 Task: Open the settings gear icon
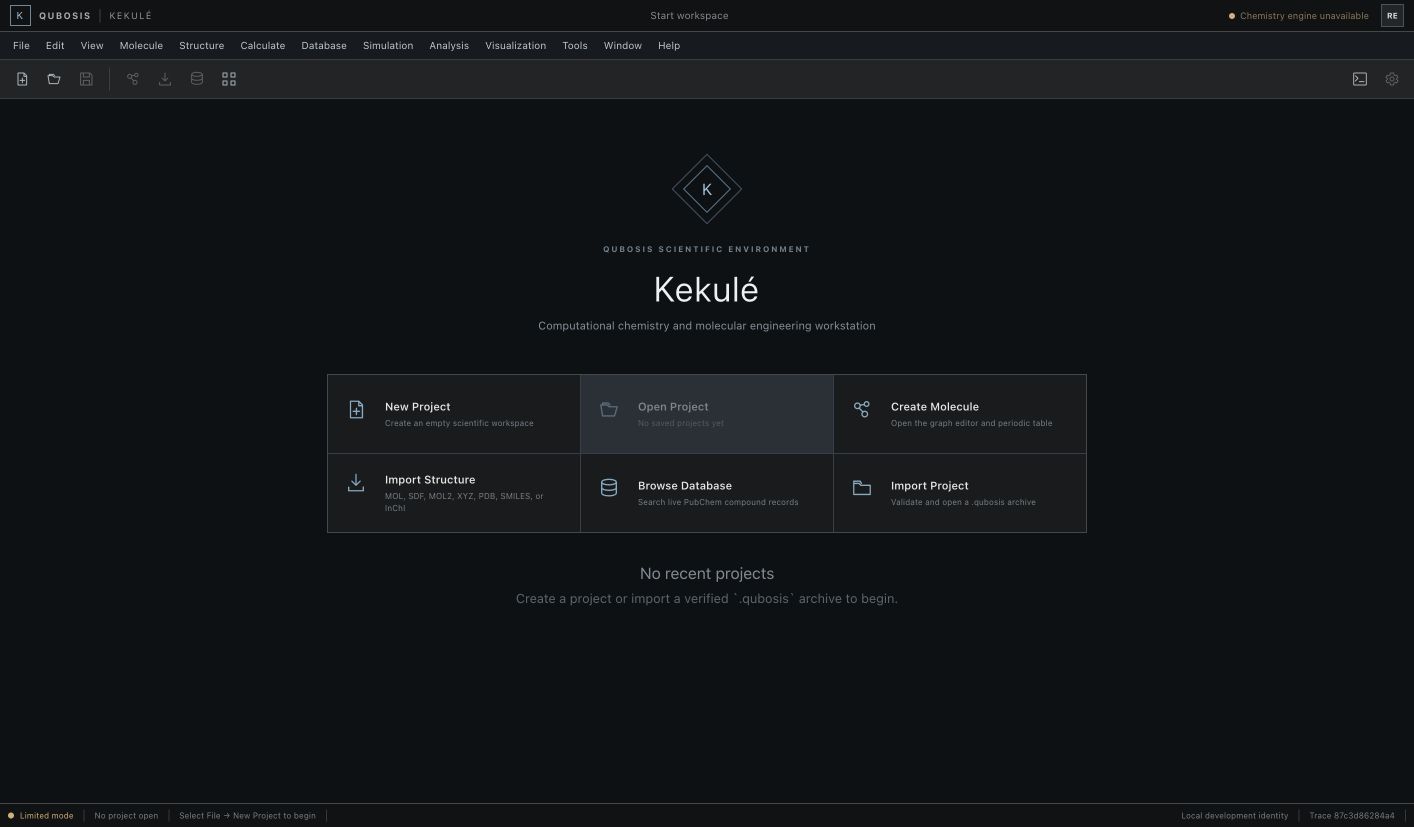point(1392,79)
